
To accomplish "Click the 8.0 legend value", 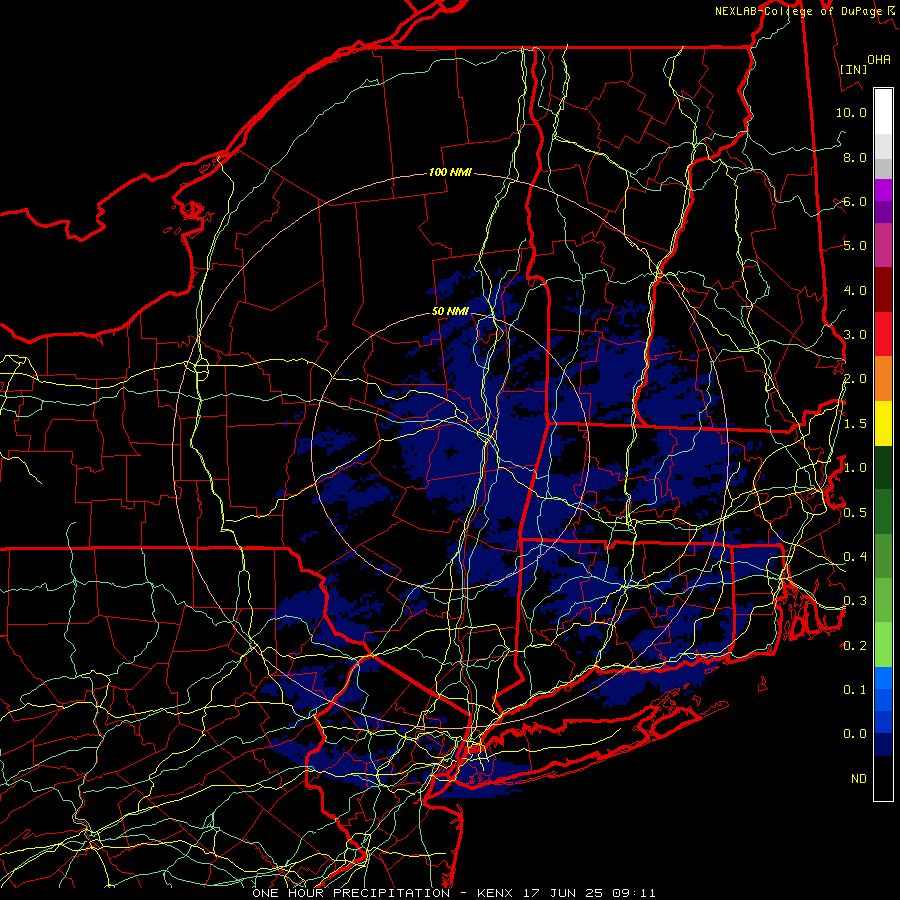I will point(855,157).
